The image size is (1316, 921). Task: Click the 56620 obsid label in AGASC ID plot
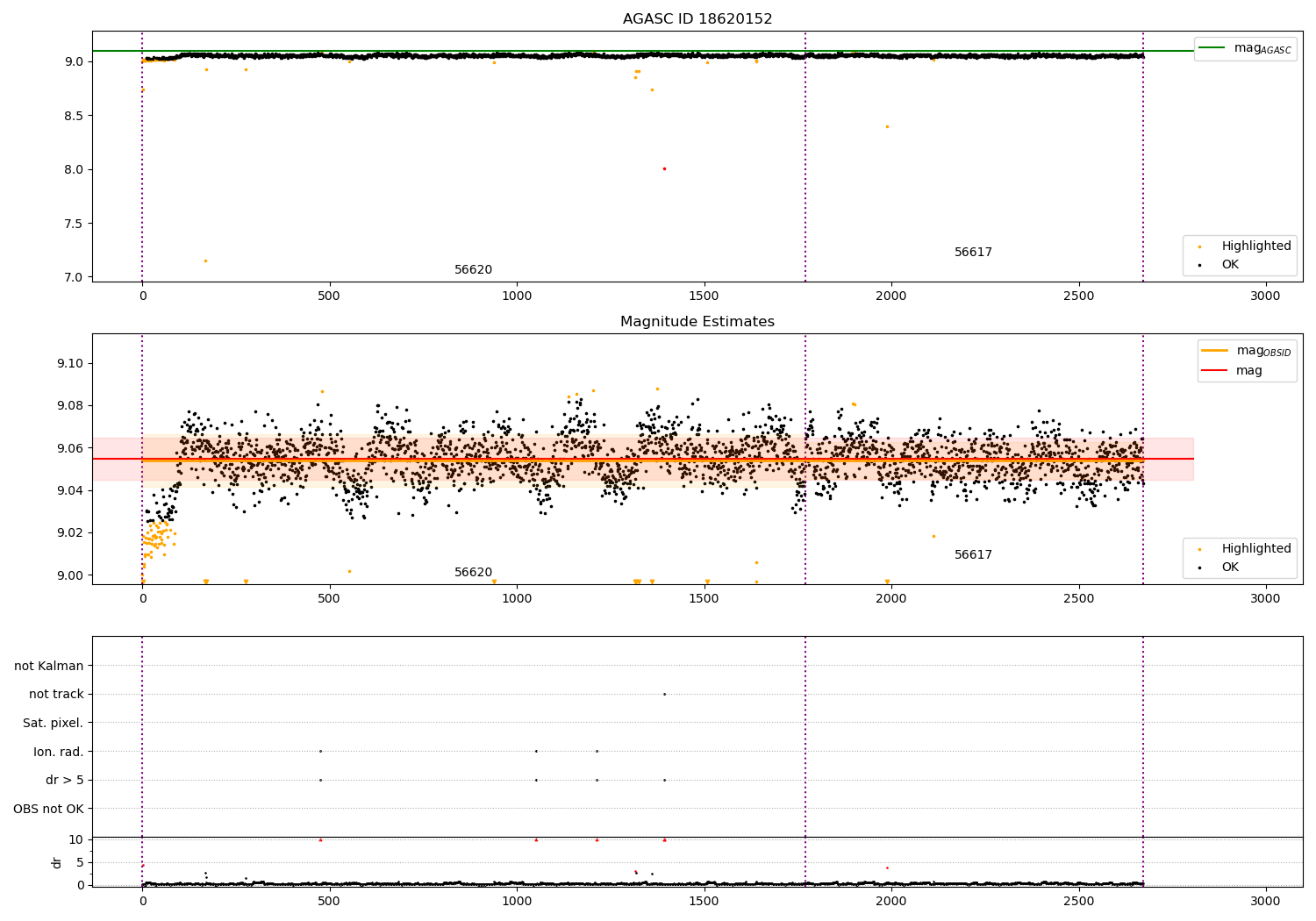point(473,270)
